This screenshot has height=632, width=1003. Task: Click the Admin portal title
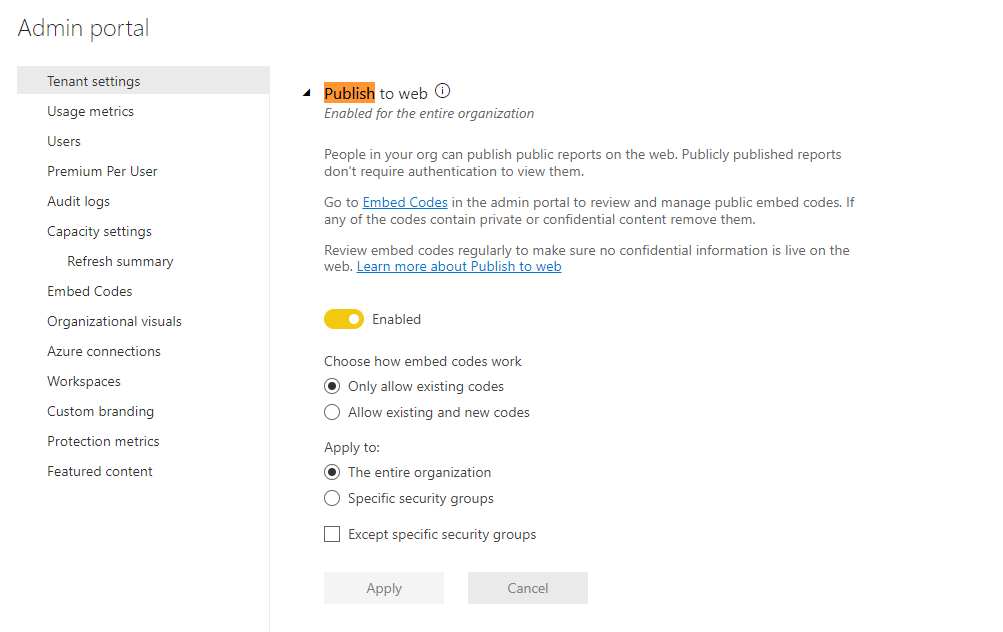pyautogui.click(x=83, y=28)
